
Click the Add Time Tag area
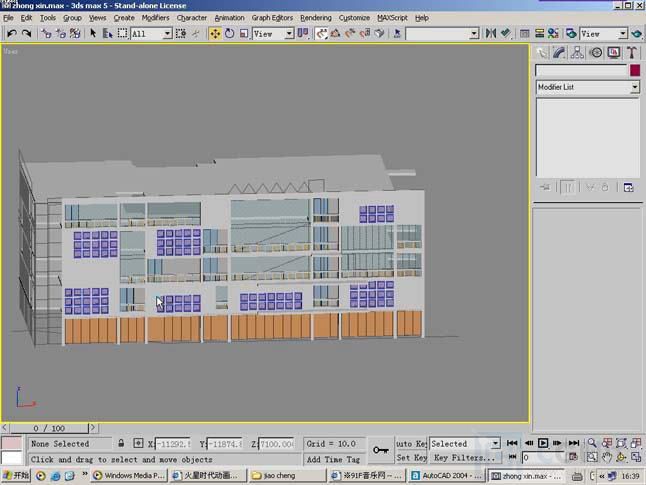[334, 459]
